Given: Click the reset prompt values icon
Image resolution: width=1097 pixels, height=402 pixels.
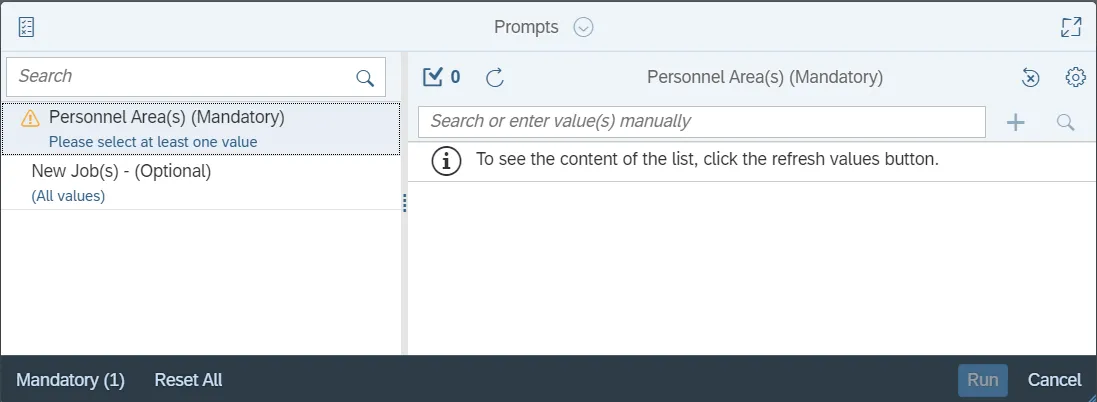Looking at the screenshot, I should tap(1031, 77).
